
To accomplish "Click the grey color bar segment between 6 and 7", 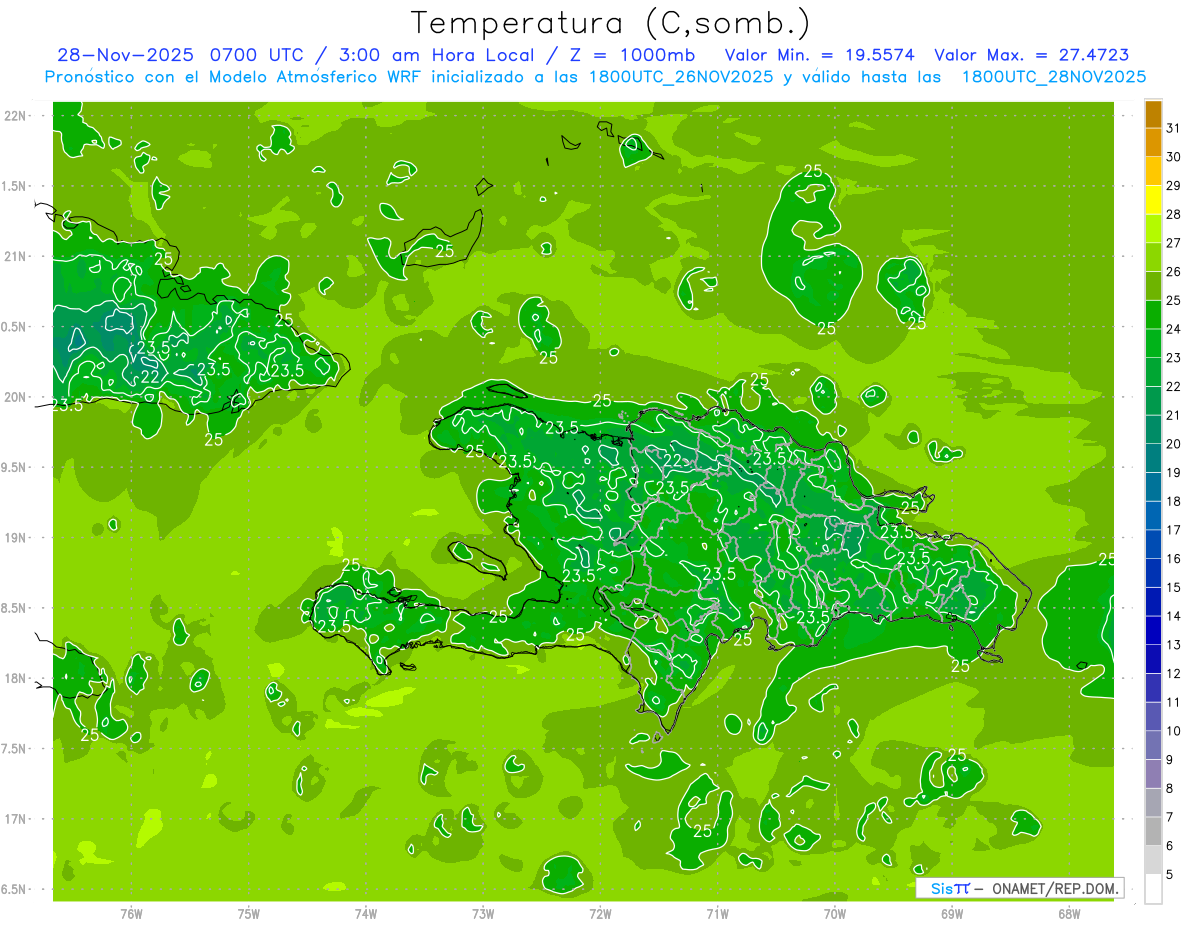I will pos(1153,831).
